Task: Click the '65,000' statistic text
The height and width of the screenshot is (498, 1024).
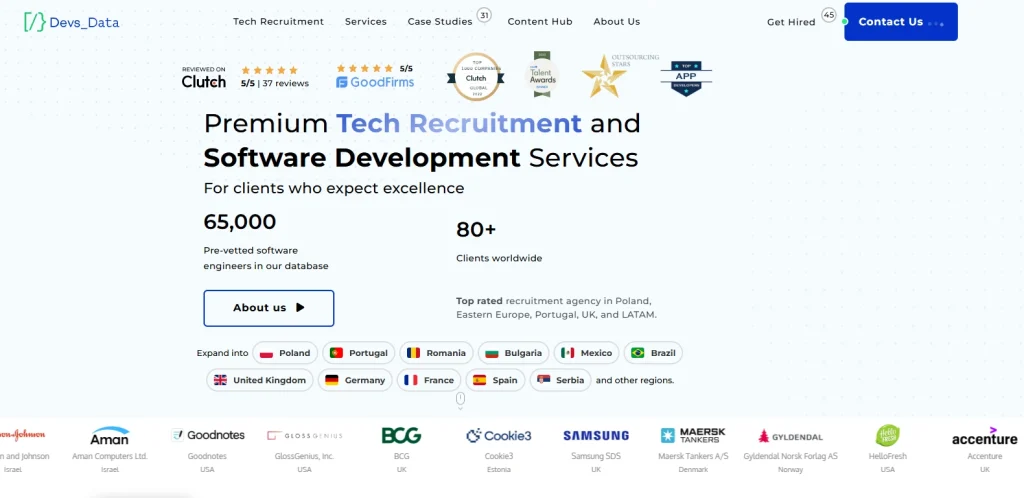Action: click(240, 222)
